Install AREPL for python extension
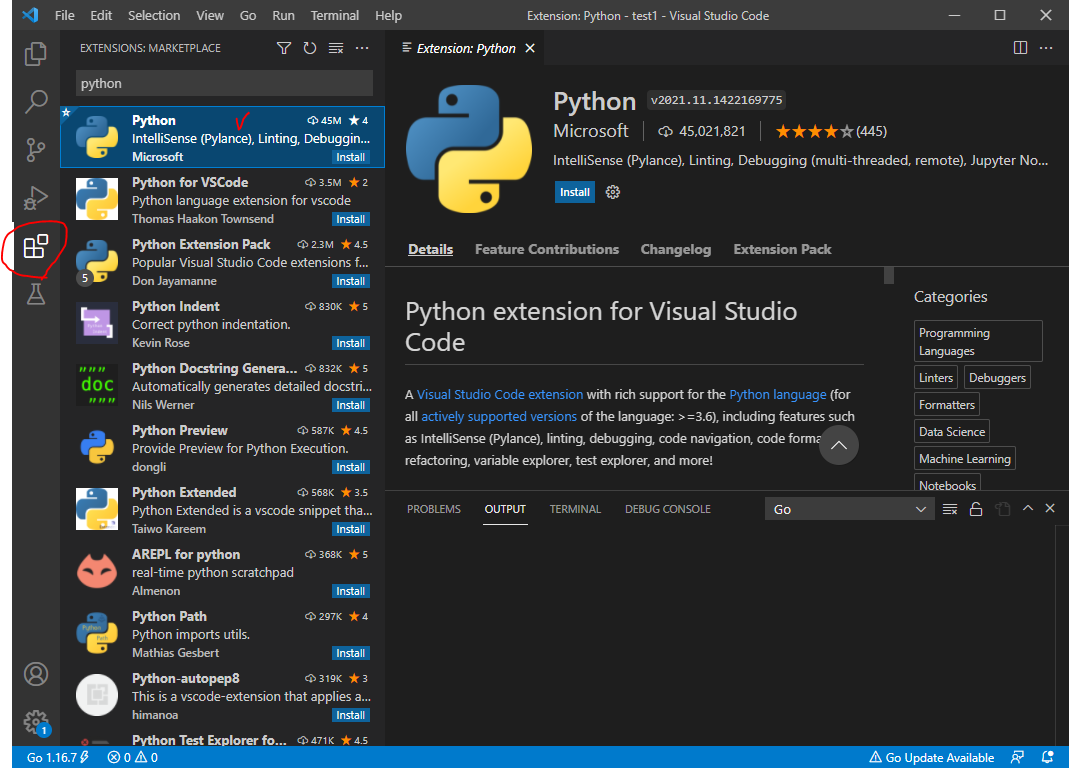 point(350,591)
